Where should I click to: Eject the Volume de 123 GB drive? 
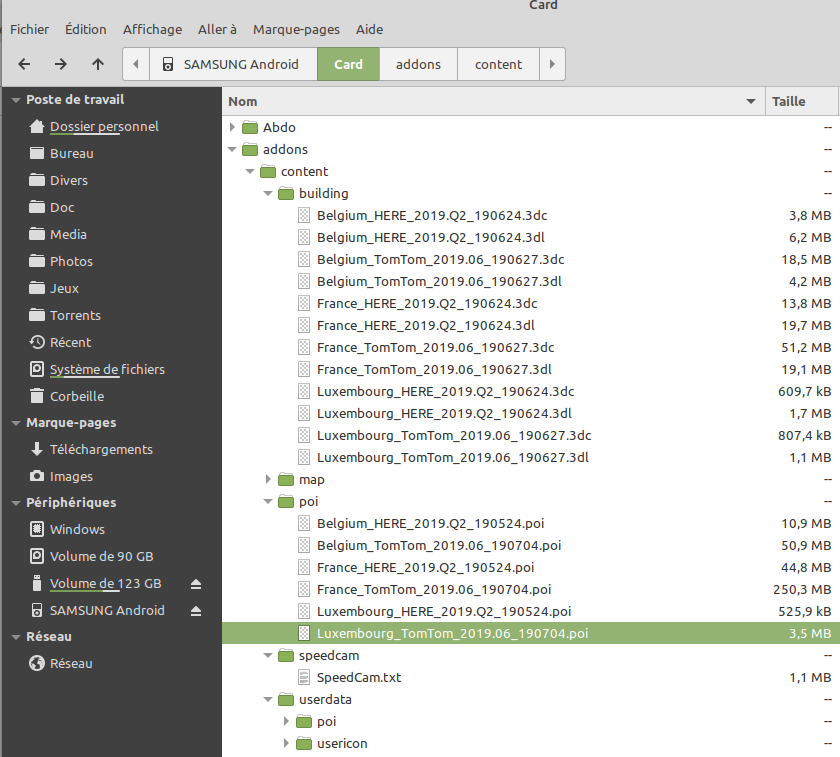[x=196, y=584]
